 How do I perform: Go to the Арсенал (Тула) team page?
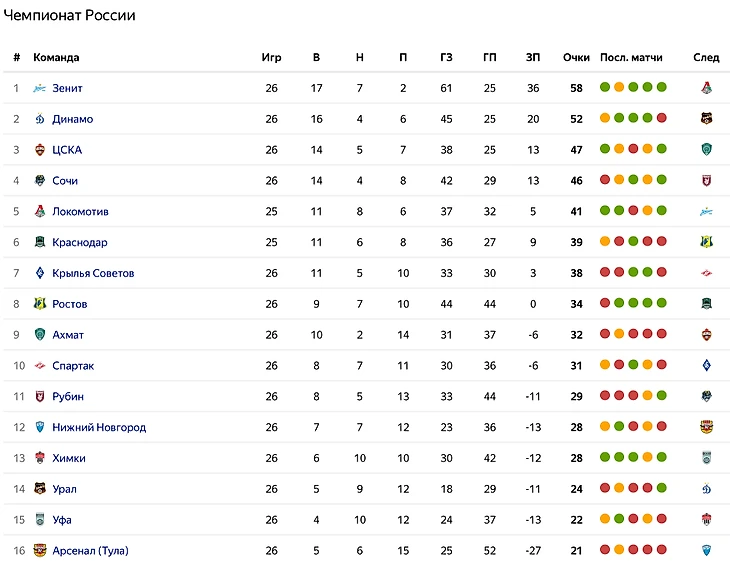90,551
